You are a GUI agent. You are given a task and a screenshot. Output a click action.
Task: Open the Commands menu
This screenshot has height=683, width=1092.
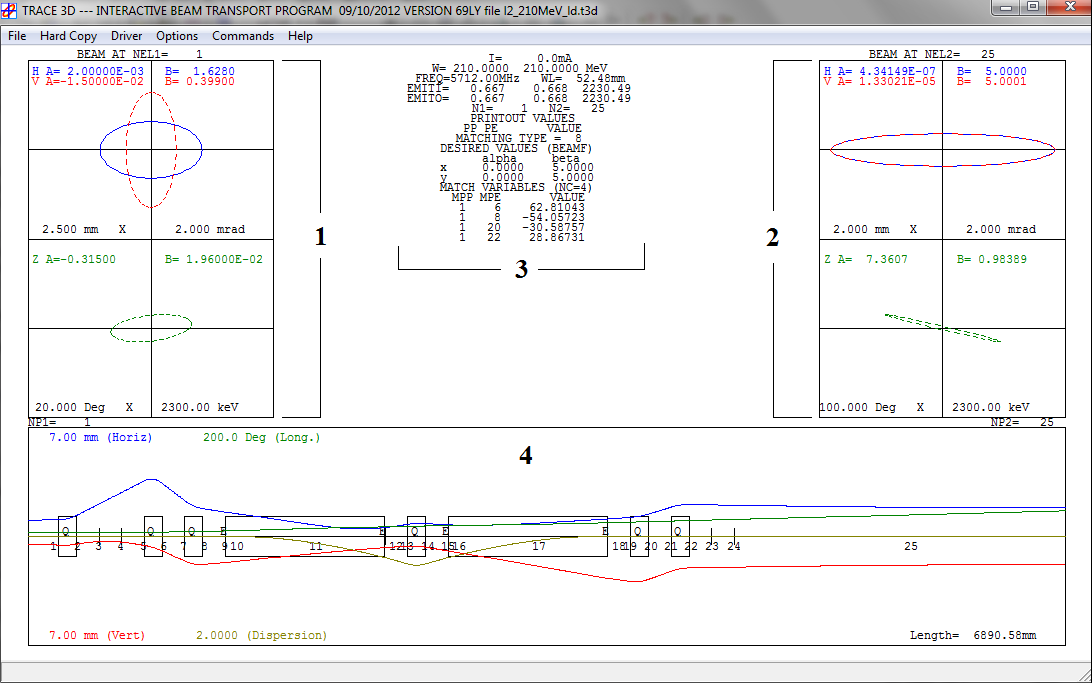coord(242,36)
